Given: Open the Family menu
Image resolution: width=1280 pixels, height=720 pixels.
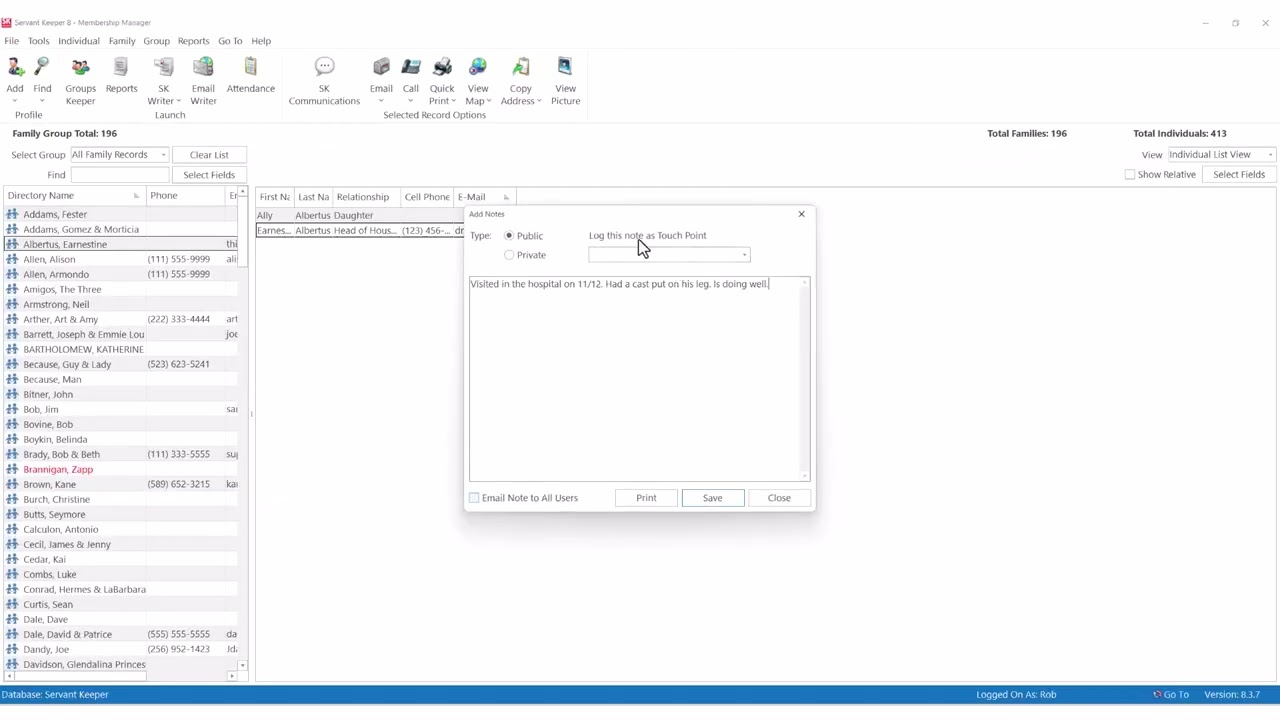Looking at the screenshot, I should pyautogui.click(x=122, y=41).
